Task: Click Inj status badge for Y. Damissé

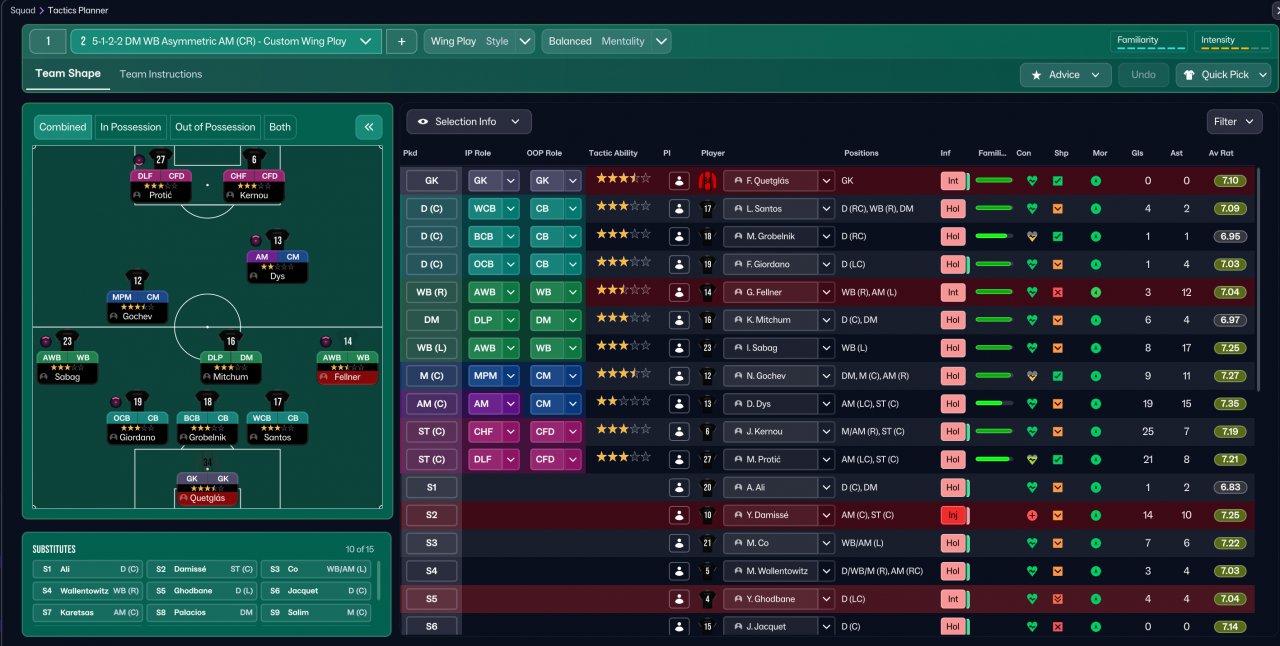Action: (953, 515)
